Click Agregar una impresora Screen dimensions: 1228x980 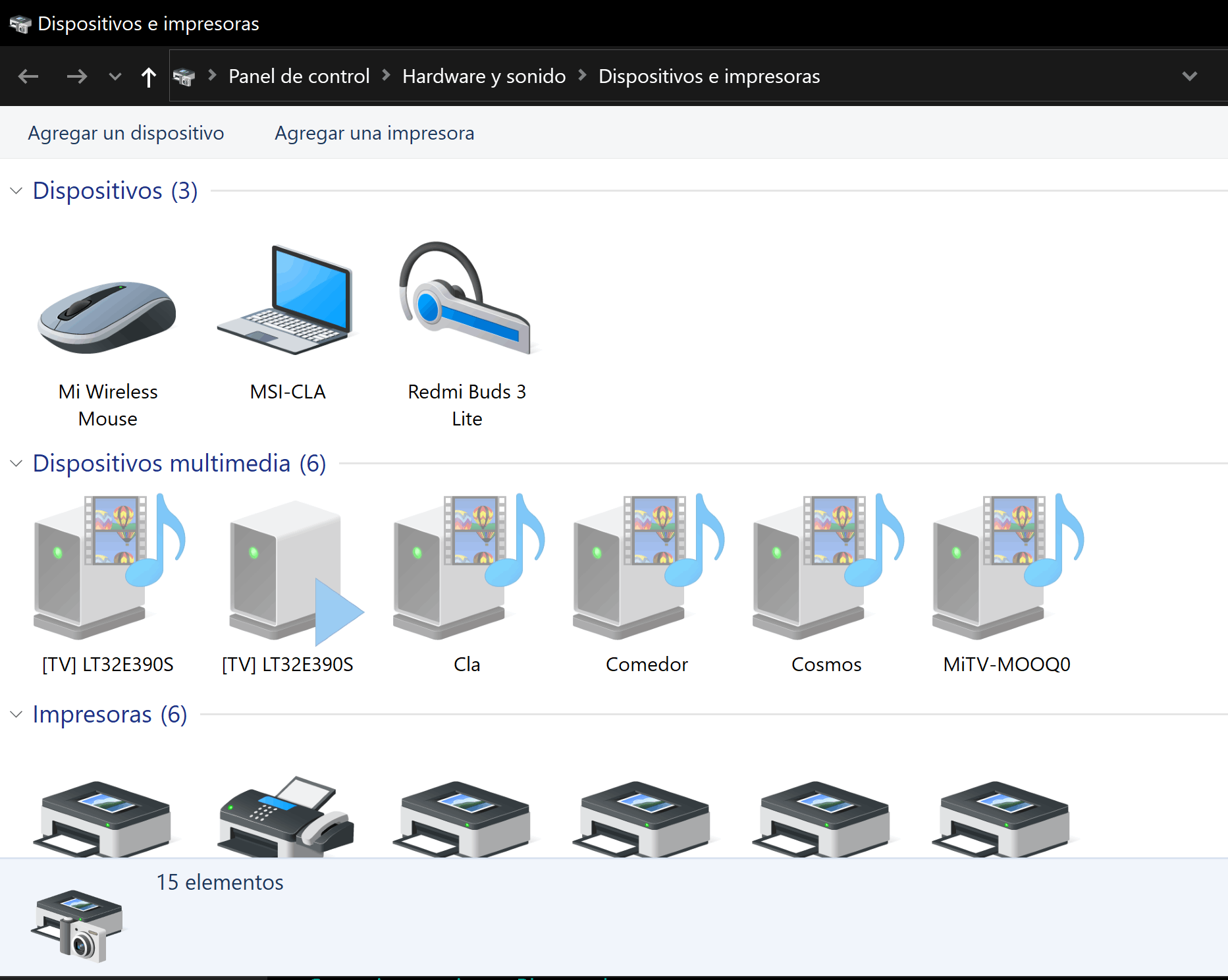(375, 133)
